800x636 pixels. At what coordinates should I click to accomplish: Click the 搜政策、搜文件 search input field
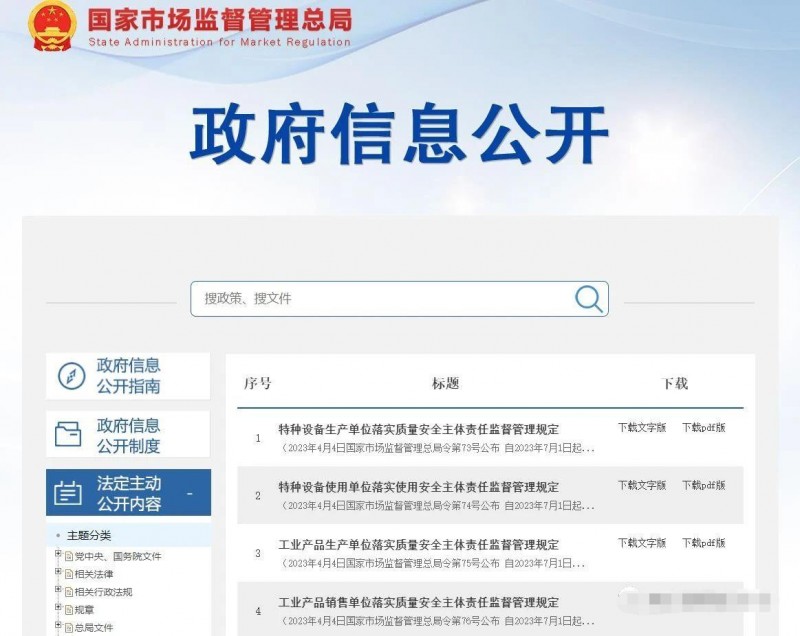tap(380, 298)
